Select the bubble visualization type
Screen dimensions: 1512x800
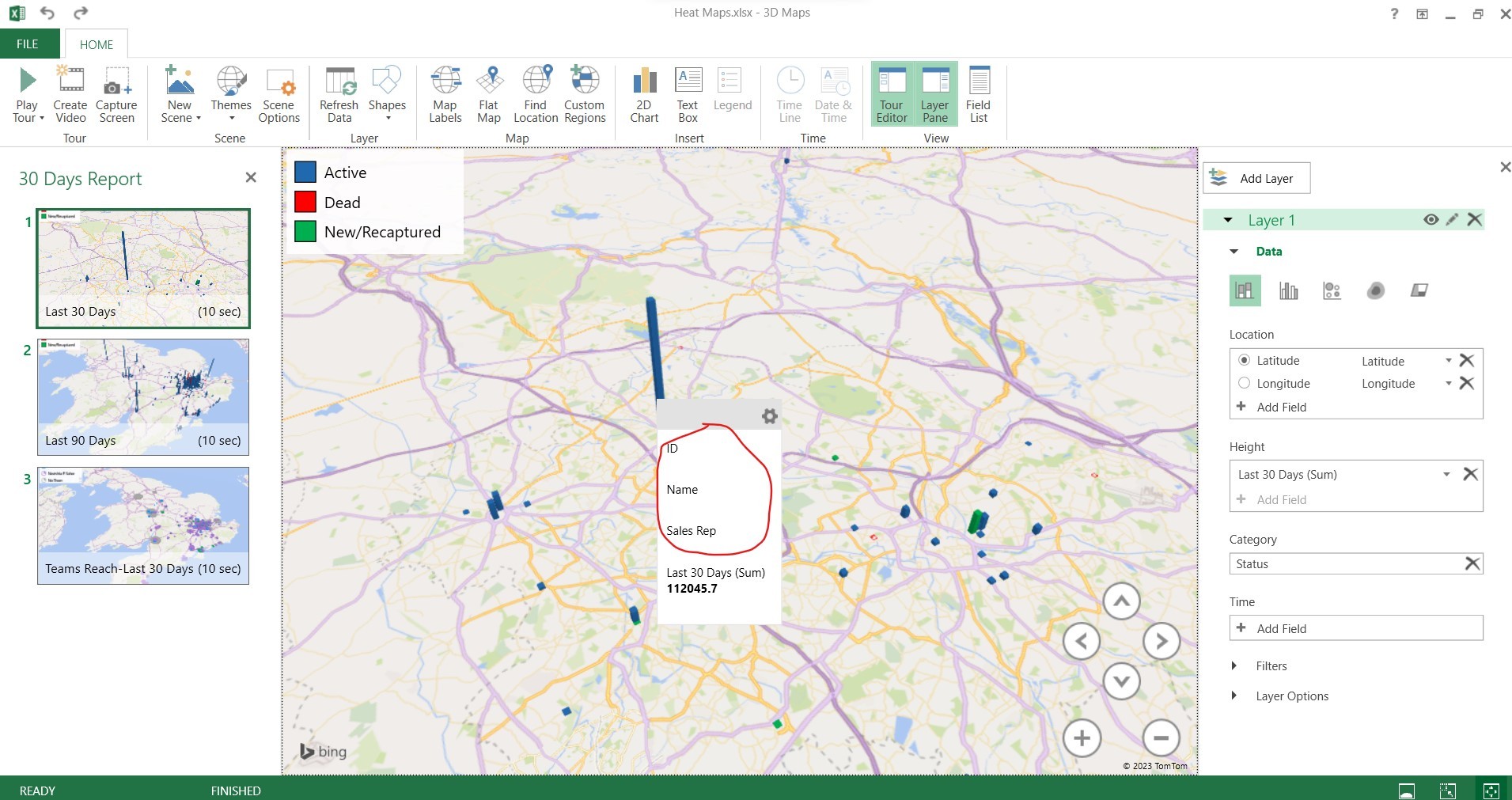1332,290
